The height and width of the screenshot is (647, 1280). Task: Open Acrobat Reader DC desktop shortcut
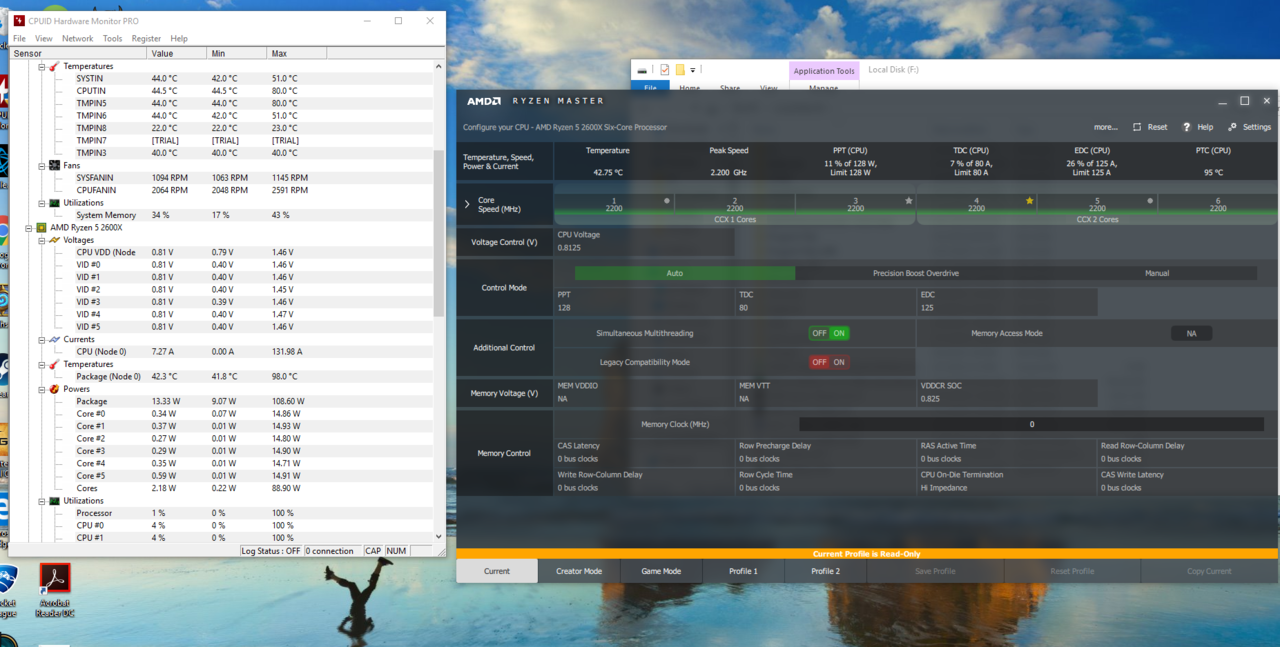tap(54, 590)
